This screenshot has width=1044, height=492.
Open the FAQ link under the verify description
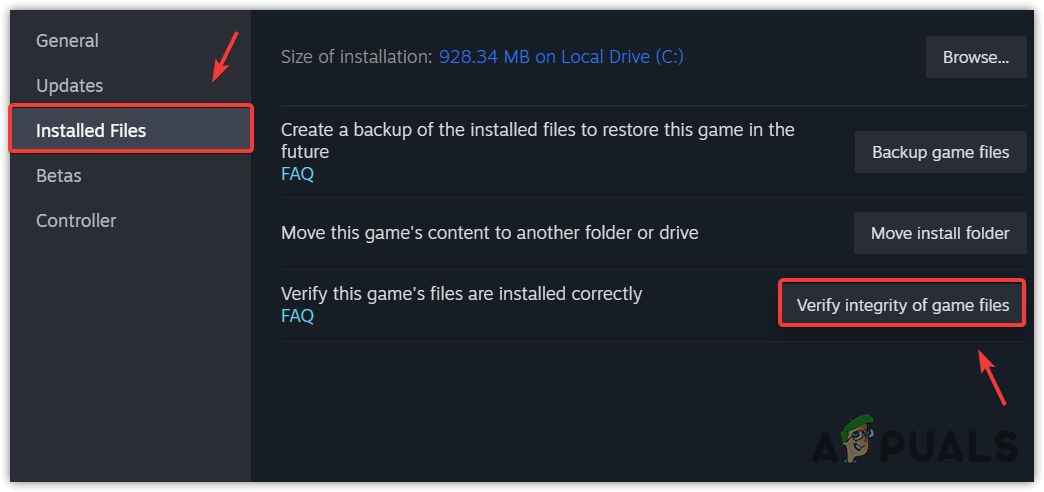pos(297,316)
